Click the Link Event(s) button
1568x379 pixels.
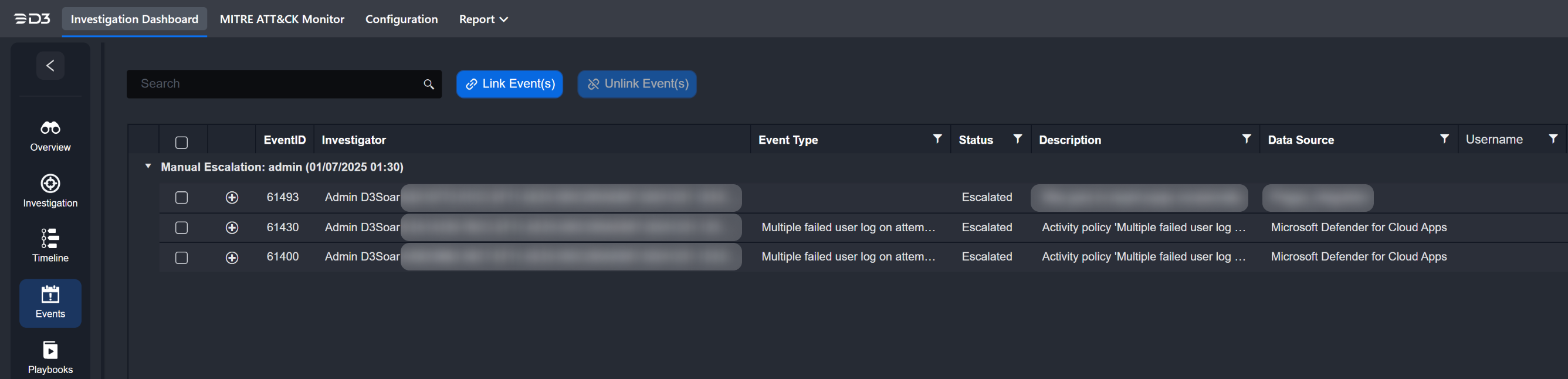coord(510,84)
